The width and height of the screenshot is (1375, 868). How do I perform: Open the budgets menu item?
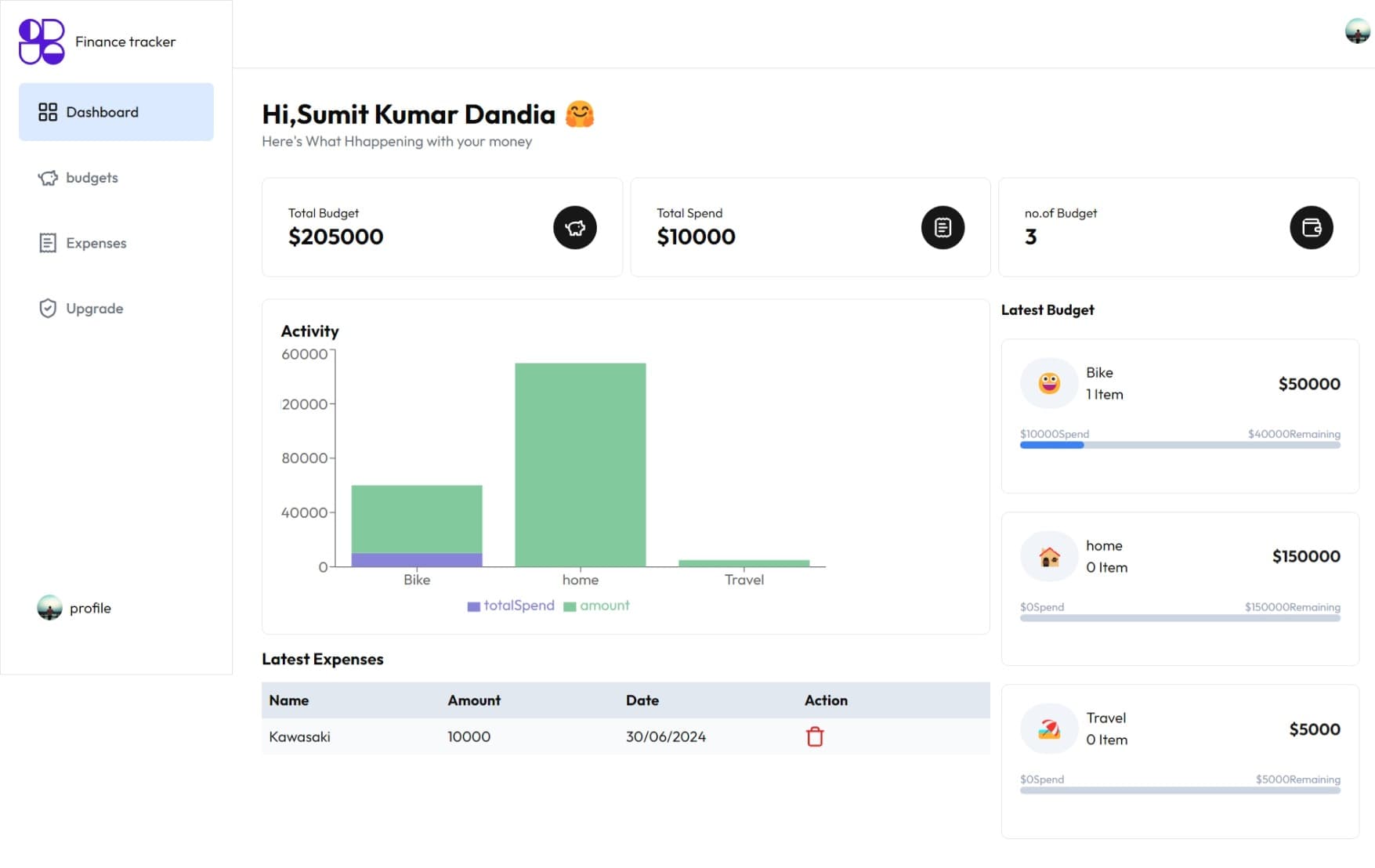116,178
